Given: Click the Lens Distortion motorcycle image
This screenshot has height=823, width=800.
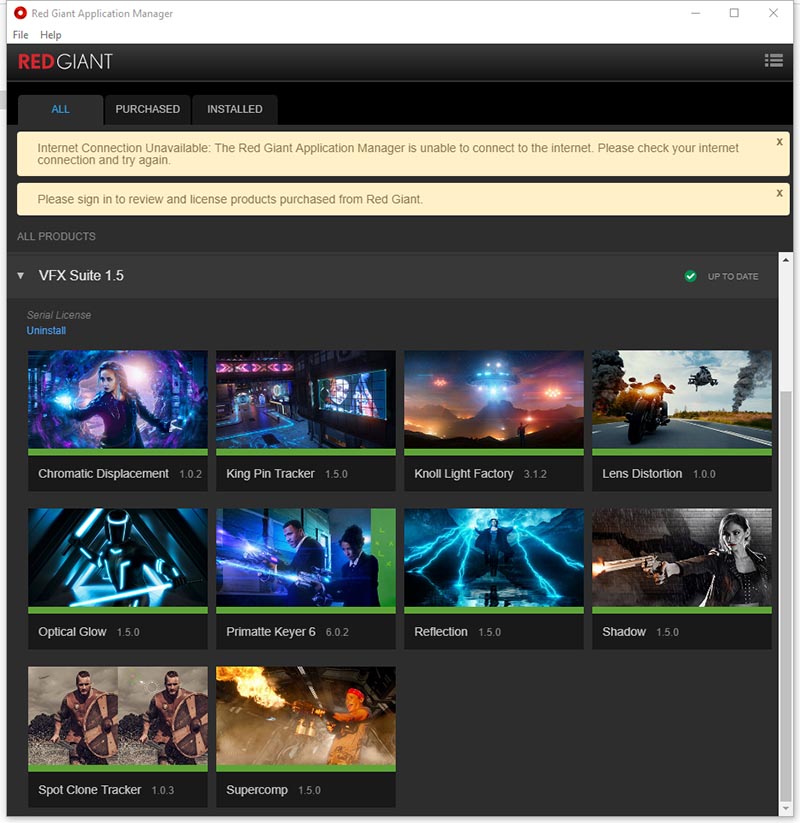Looking at the screenshot, I should 682,400.
